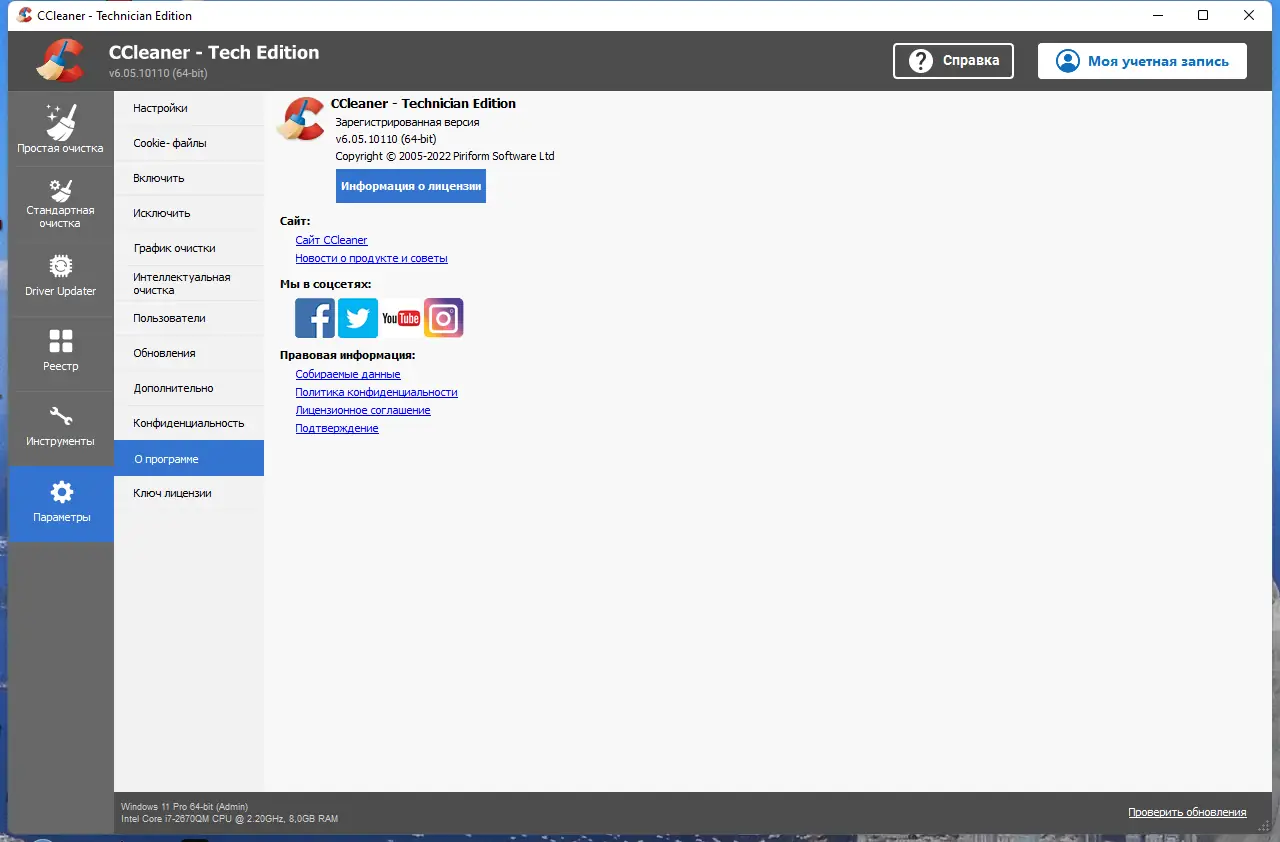Open Новости о продукте и советы link
This screenshot has width=1280, height=842.
[x=371, y=258]
